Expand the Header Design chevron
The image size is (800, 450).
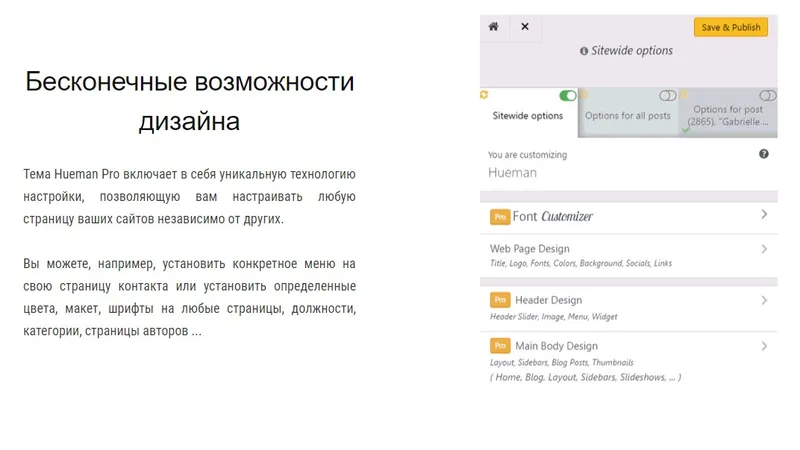(764, 301)
